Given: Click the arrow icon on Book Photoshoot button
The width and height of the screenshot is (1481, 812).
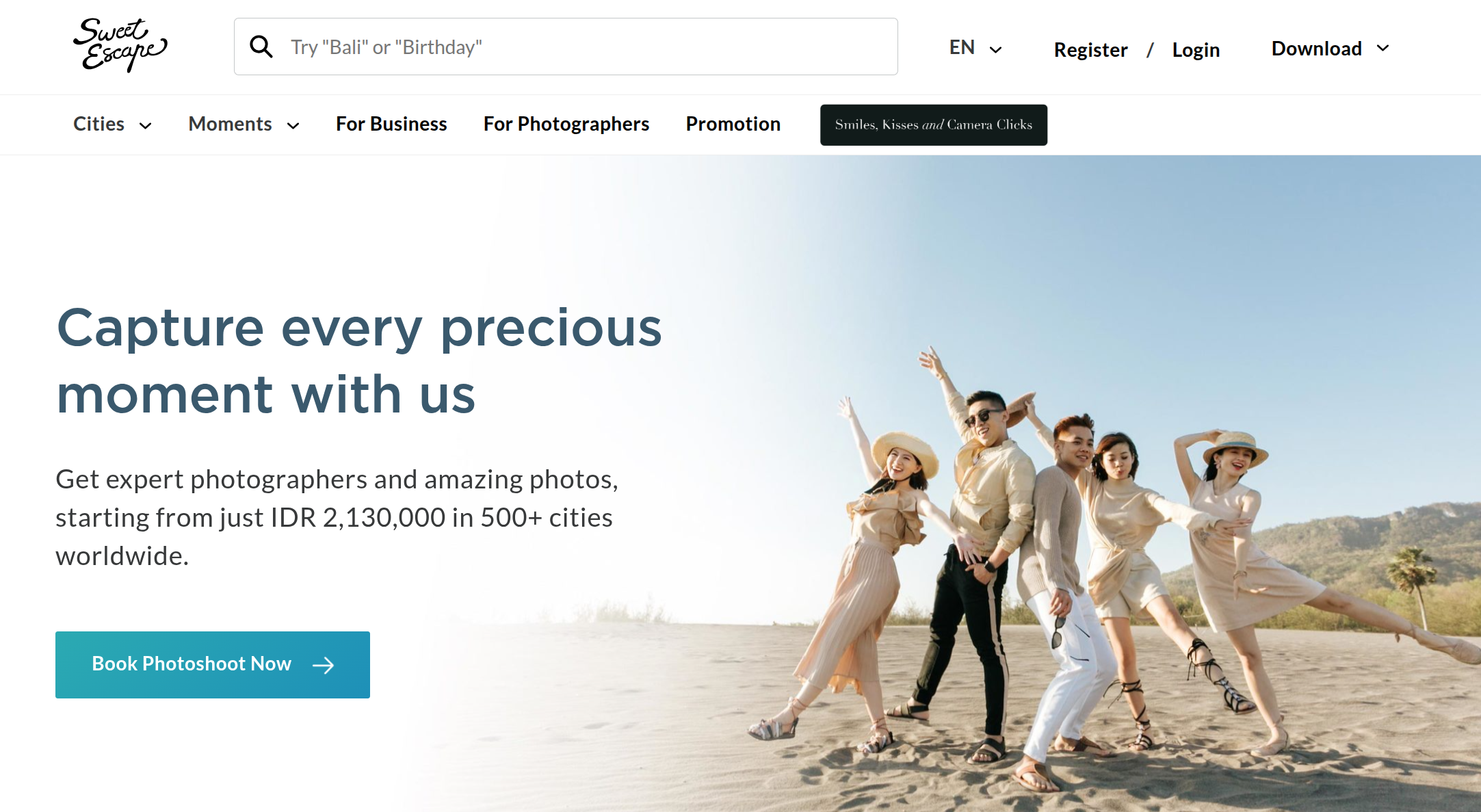Looking at the screenshot, I should tap(323, 665).
